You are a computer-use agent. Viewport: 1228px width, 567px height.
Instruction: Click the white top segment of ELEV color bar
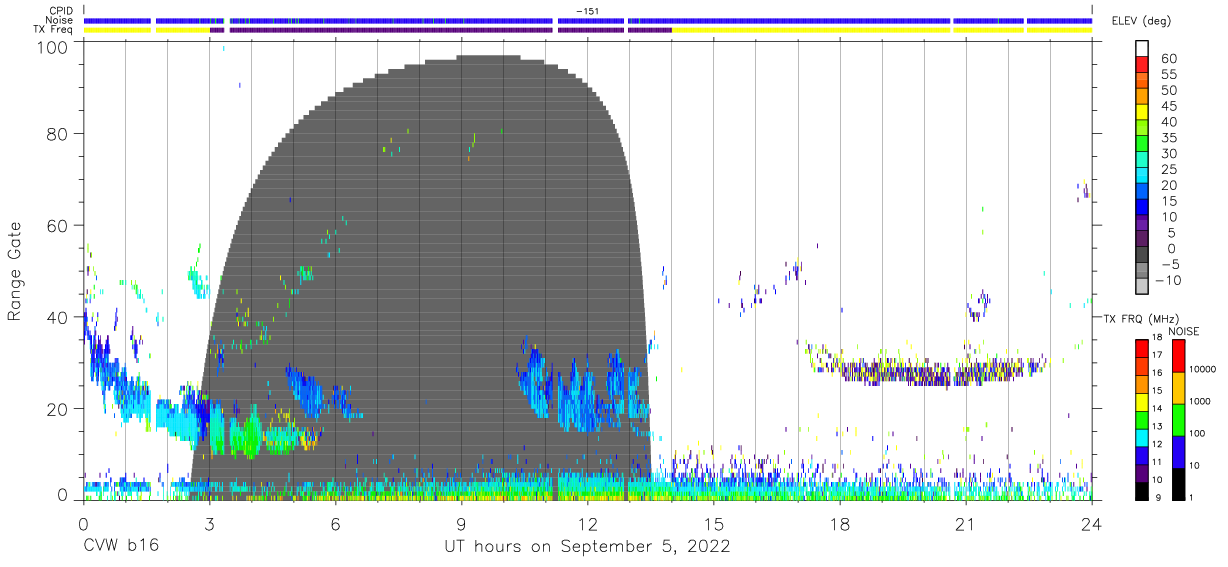[x=1142, y=49]
